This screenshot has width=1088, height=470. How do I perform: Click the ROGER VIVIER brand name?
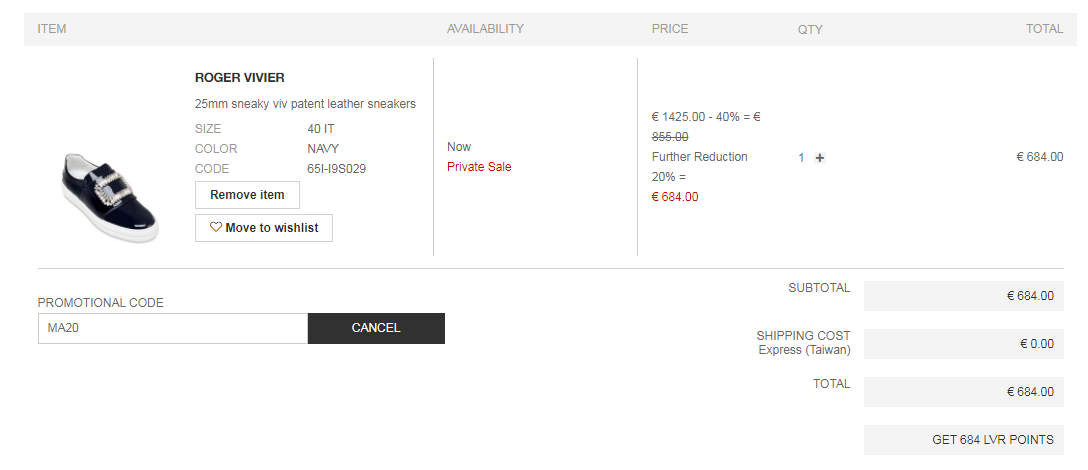click(240, 78)
